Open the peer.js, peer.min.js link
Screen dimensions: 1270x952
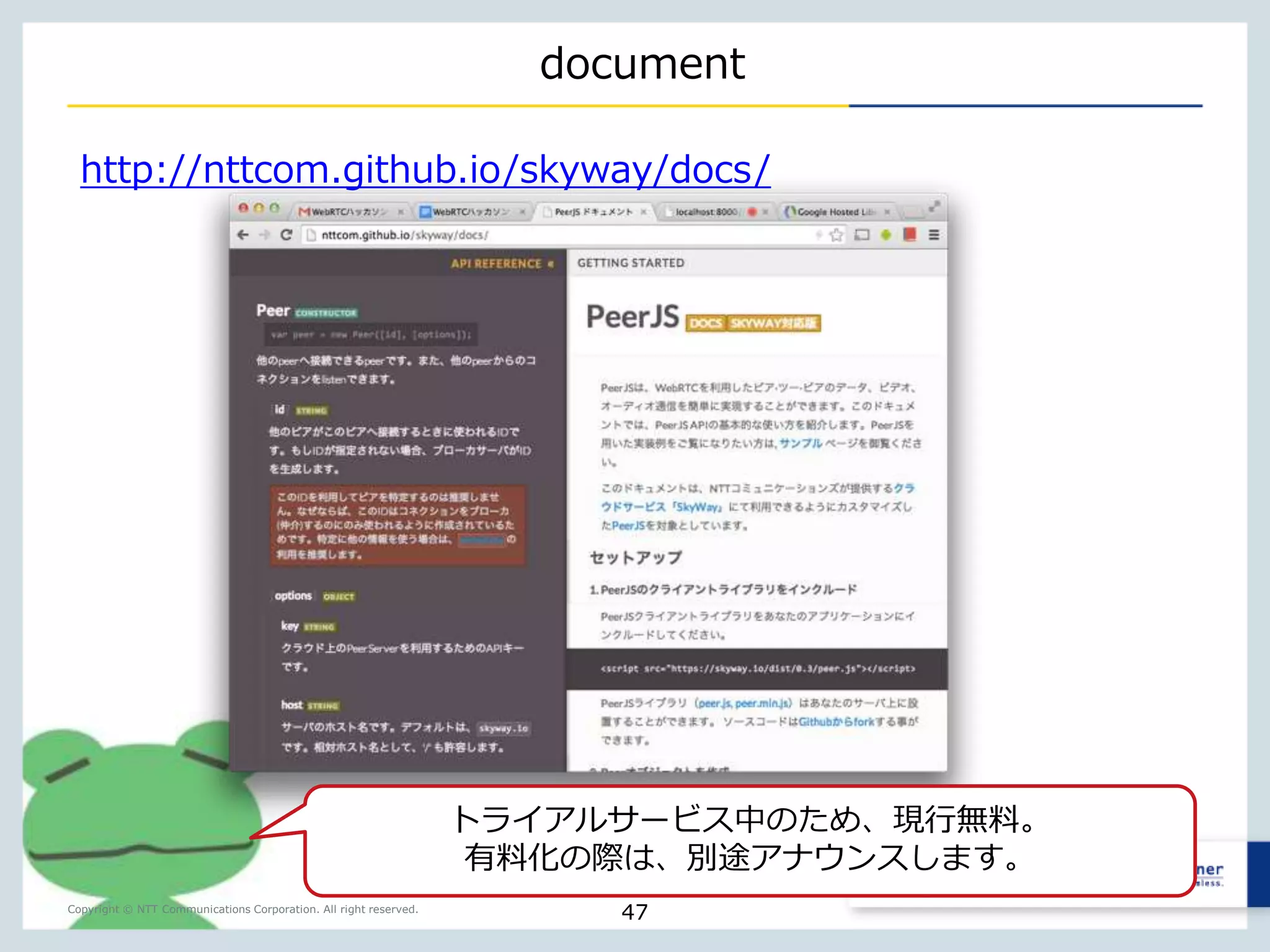tap(744, 703)
